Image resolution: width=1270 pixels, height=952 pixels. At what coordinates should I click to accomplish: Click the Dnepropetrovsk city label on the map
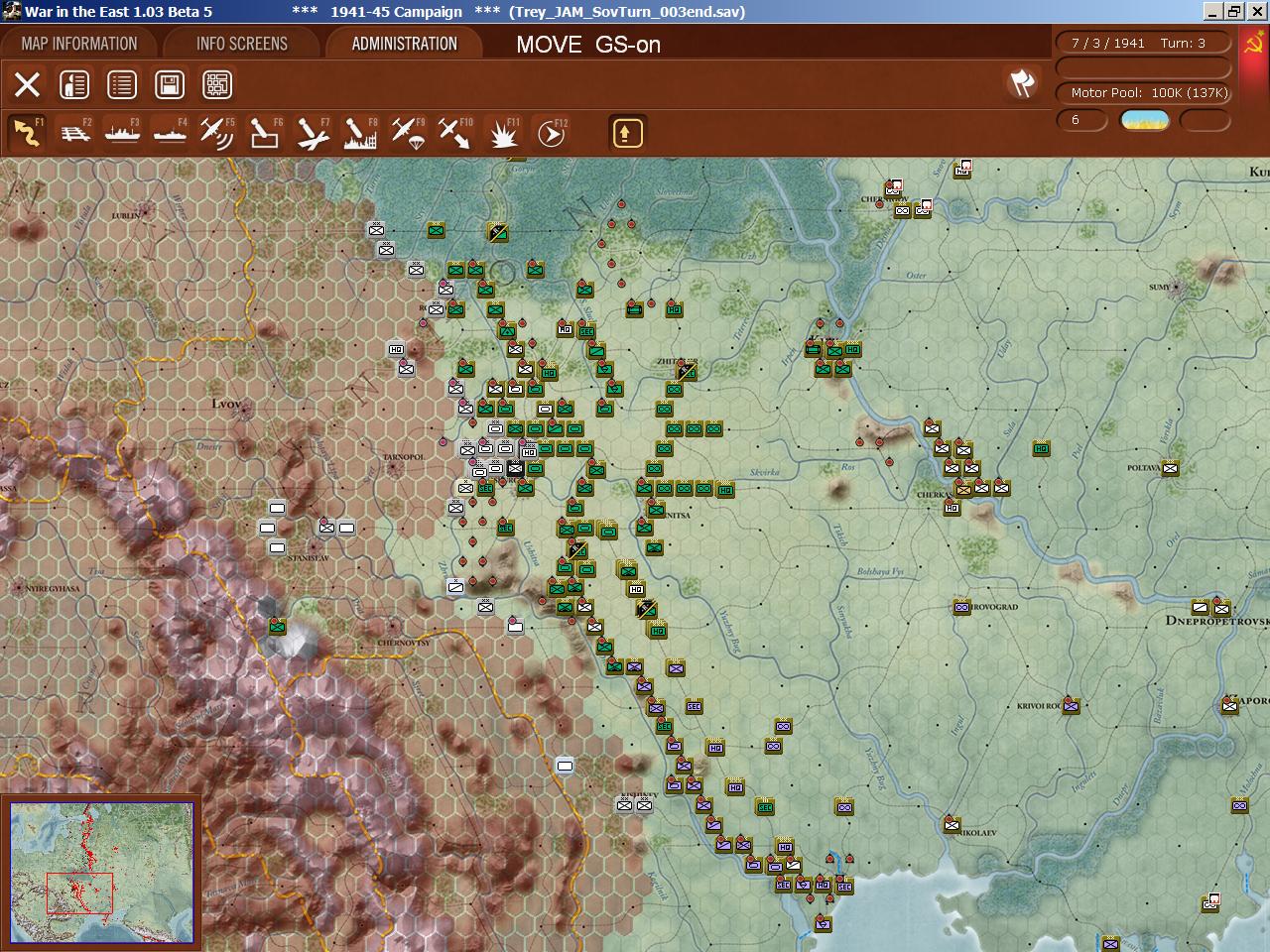1217,621
